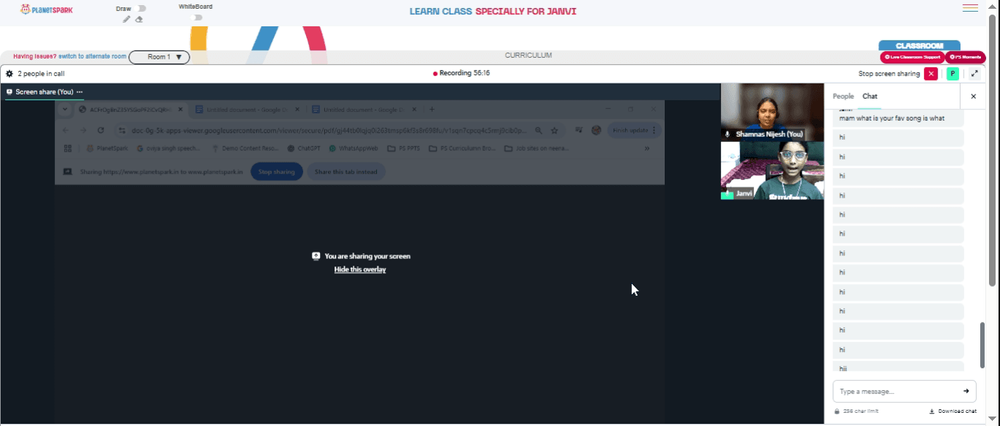Click switch to alternate room link
Viewport: 1000px width, 426px height.
pos(92,56)
